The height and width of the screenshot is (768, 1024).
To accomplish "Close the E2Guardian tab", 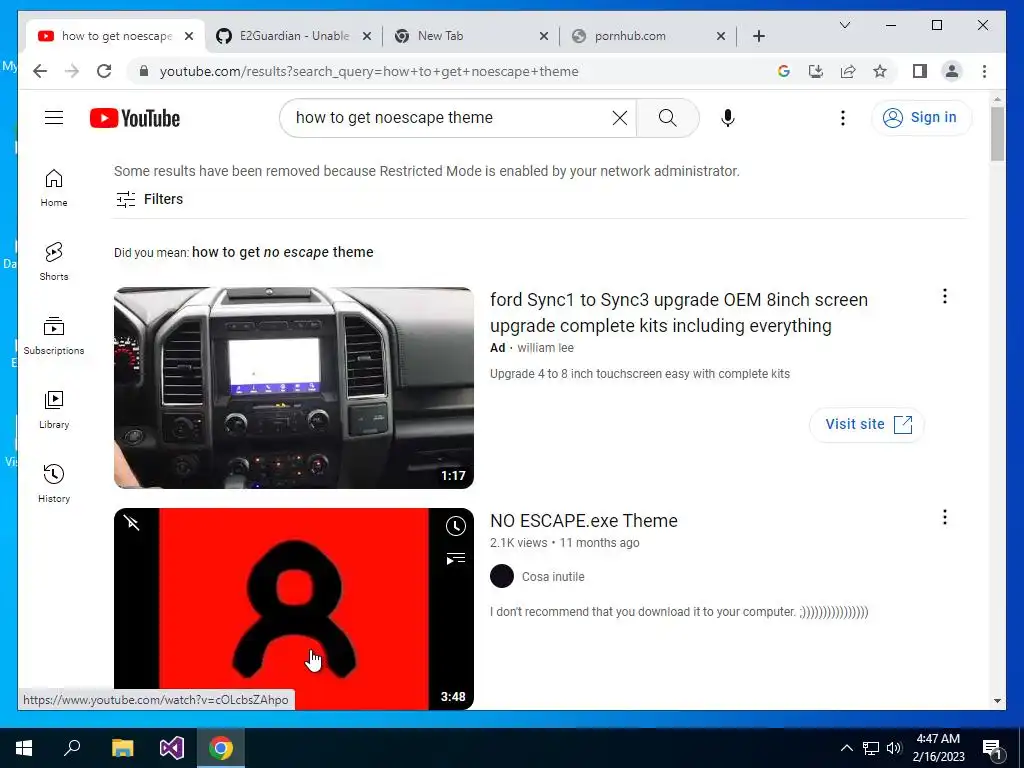I will [367, 36].
